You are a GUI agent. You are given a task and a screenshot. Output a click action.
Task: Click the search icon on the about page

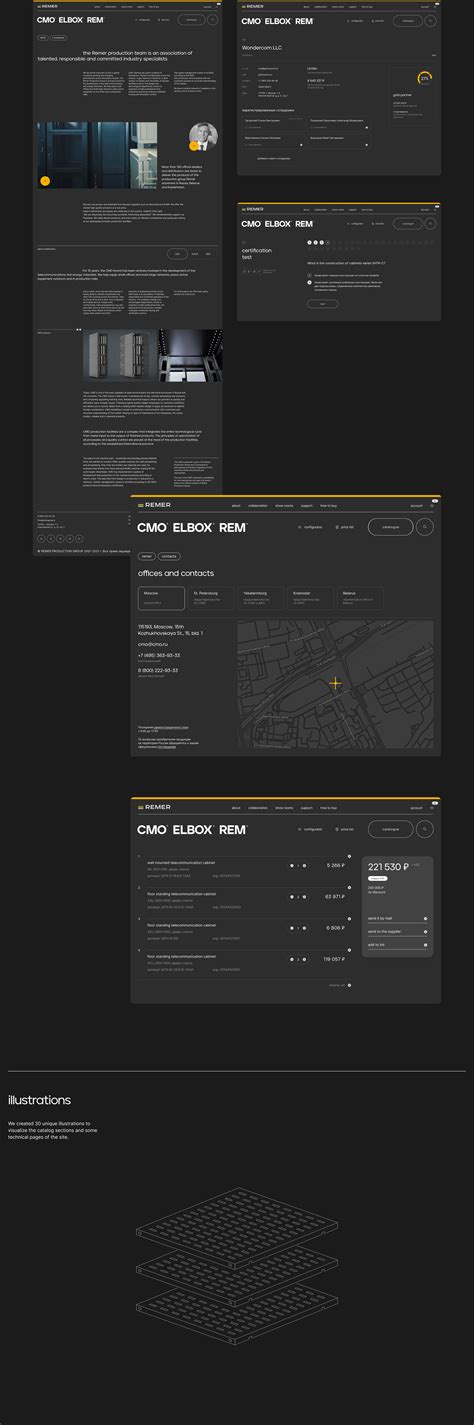pos(212,19)
